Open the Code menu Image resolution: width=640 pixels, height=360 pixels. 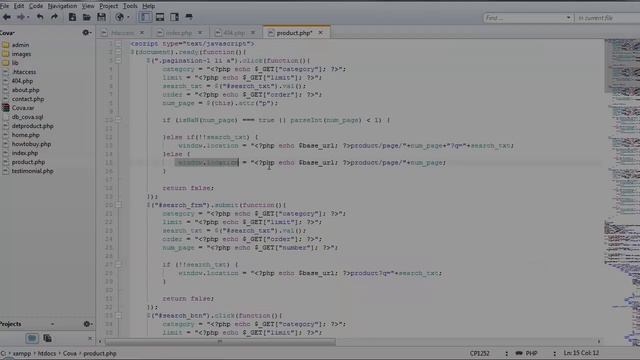pos(36,6)
